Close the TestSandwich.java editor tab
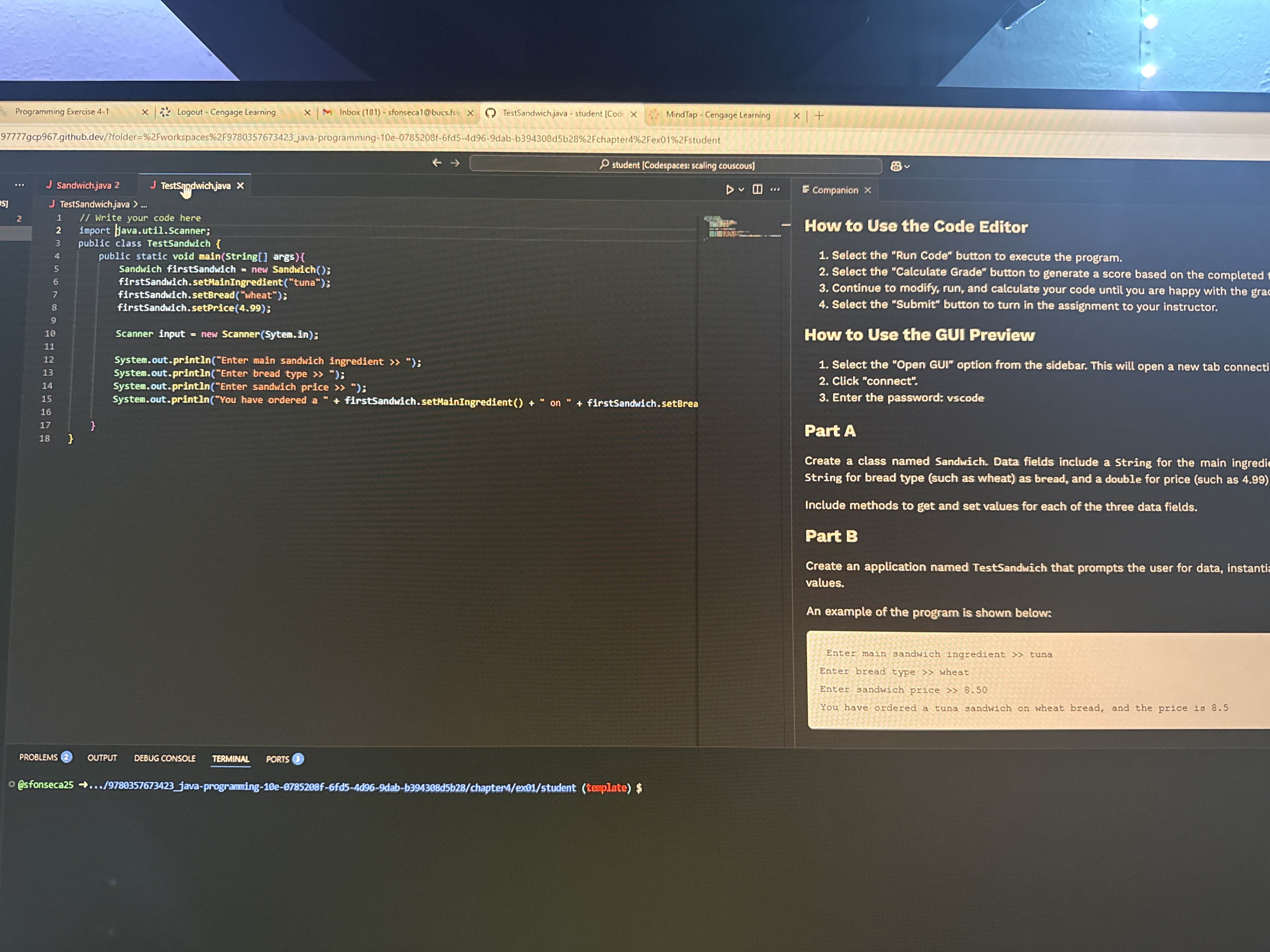The height and width of the screenshot is (952, 1270). click(241, 186)
